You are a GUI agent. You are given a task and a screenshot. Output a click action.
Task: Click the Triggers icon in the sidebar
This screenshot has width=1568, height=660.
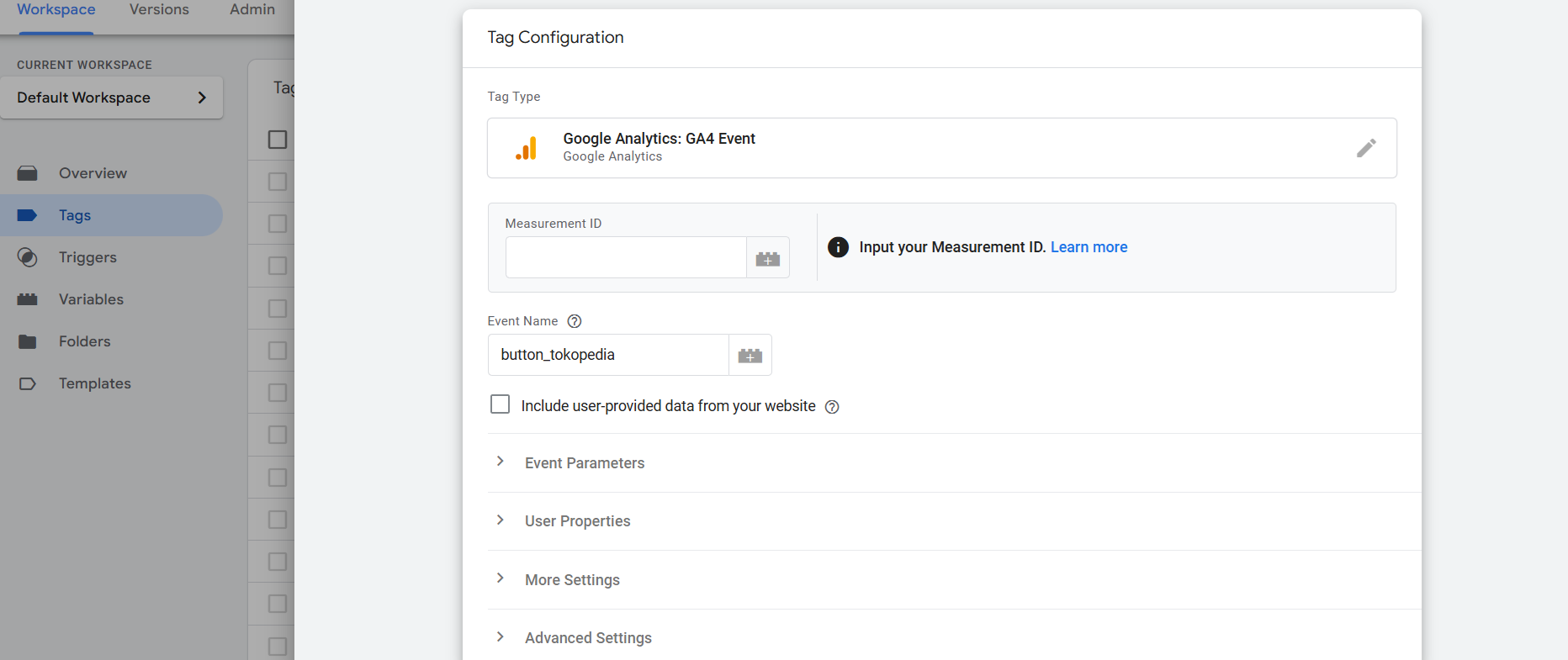coord(28,257)
